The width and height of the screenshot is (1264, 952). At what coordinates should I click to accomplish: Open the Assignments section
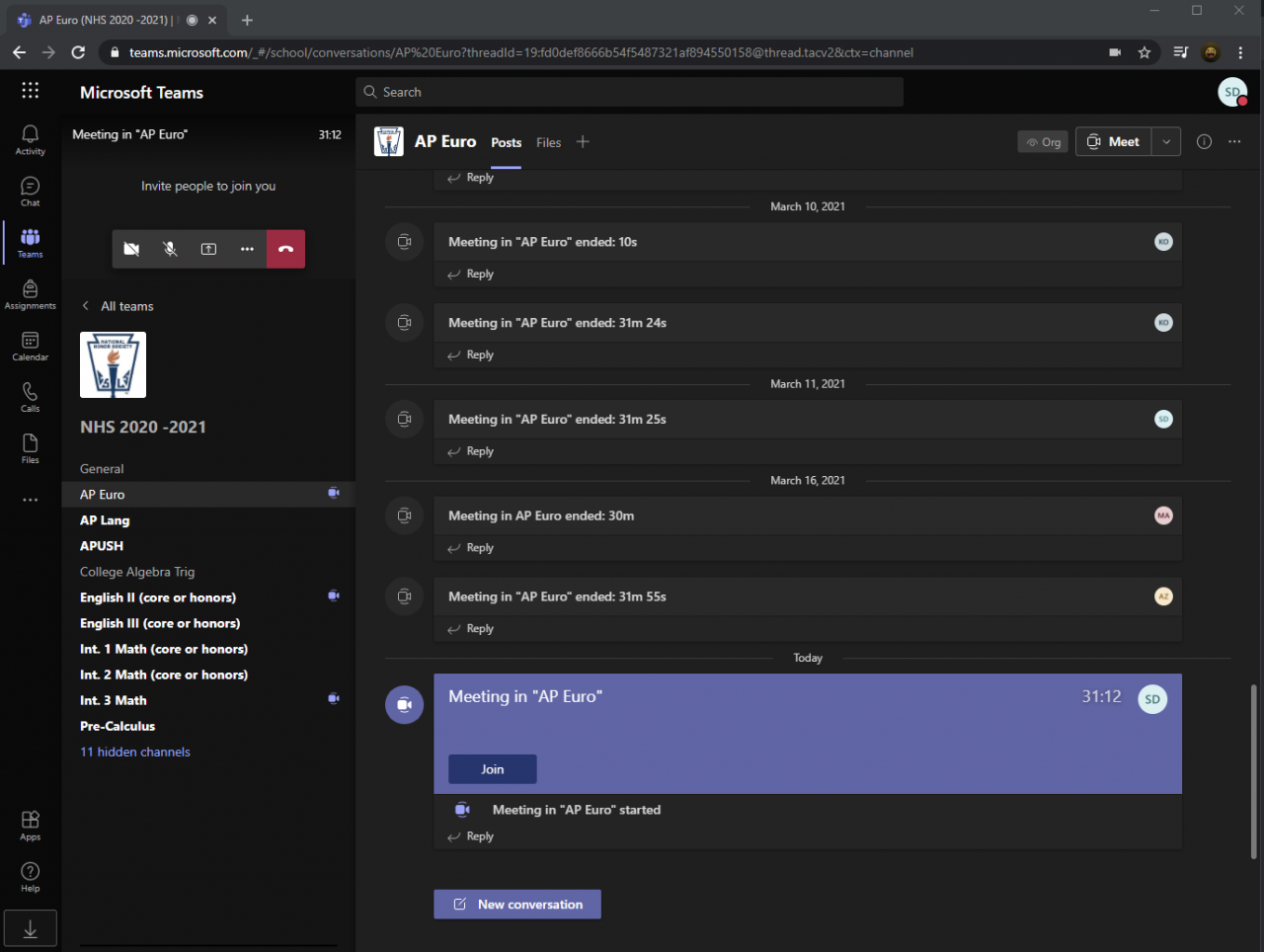(30, 293)
